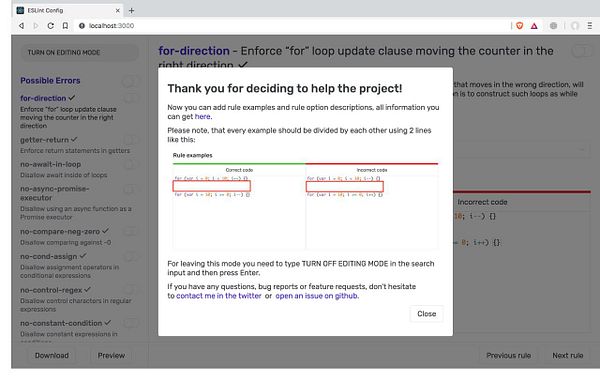Close the ESLint Config browser tab
The image size is (600, 381).
(x=118, y=10)
